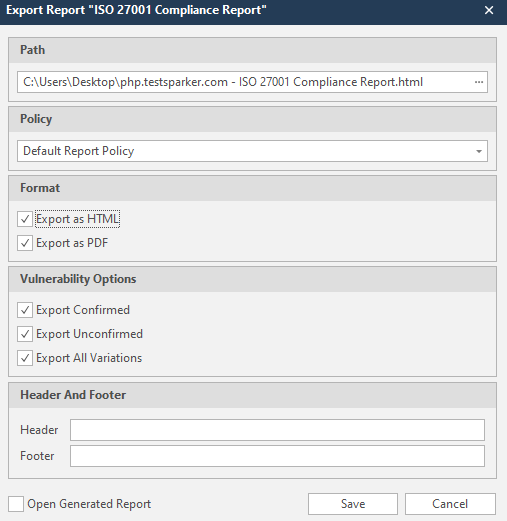Click the Export All Variations label
The width and height of the screenshot is (507, 521).
coord(89,358)
